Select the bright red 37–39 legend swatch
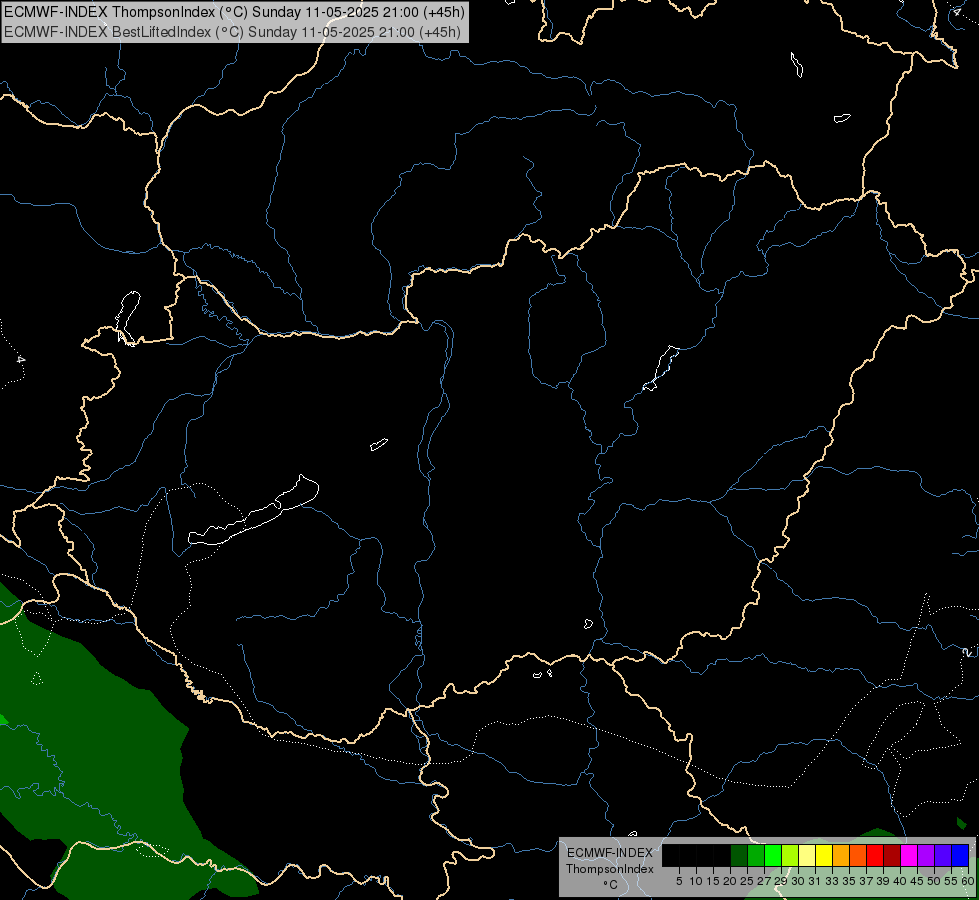Screen dimensions: 979x900 [x=875, y=855]
